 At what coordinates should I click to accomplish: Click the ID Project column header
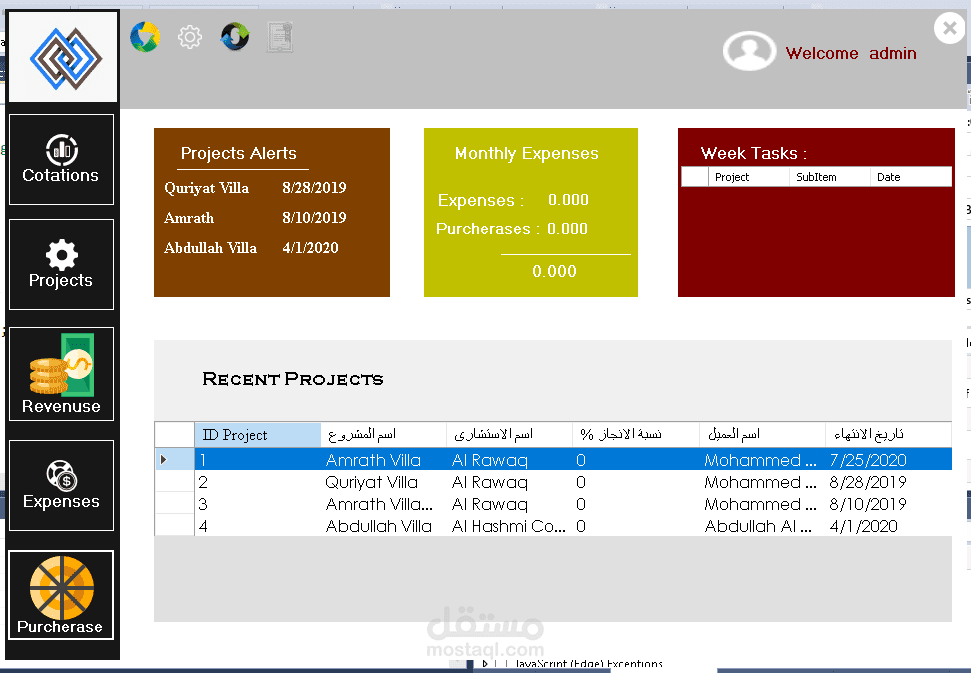[258, 435]
